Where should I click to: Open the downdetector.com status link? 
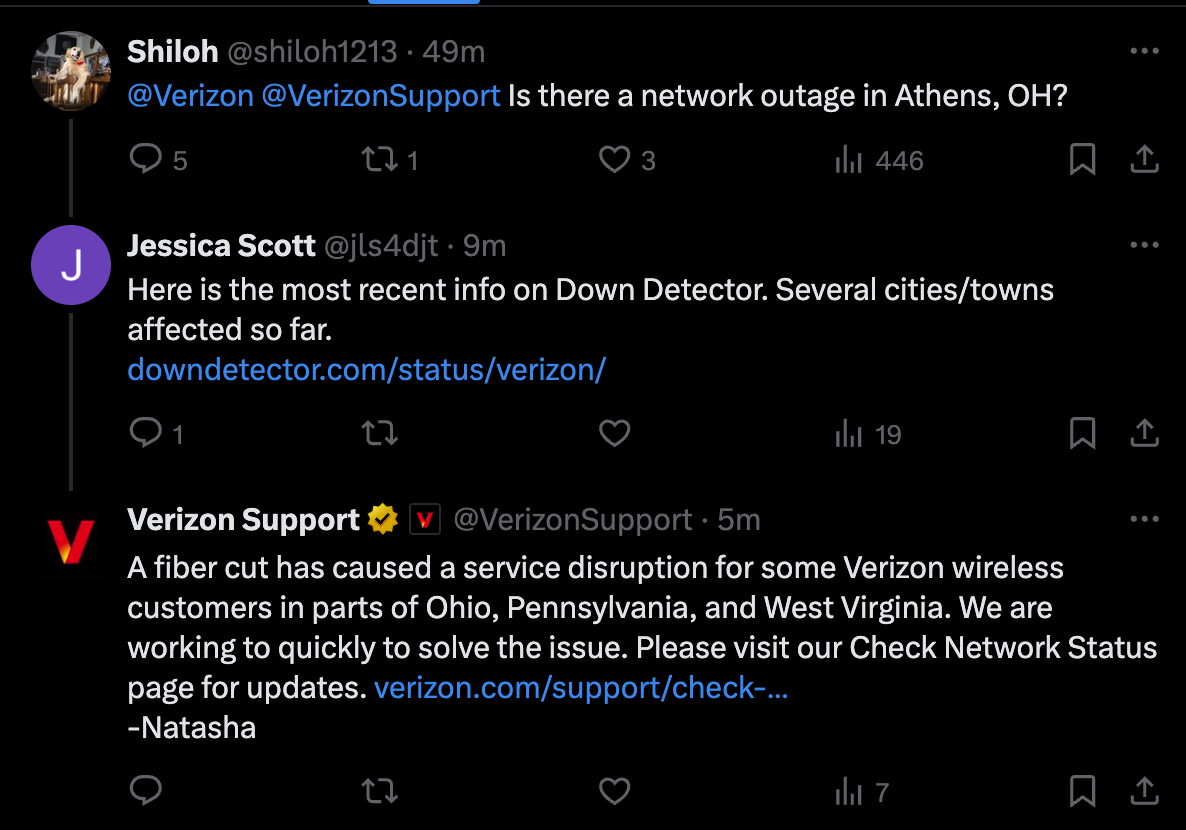tap(366, 369)
